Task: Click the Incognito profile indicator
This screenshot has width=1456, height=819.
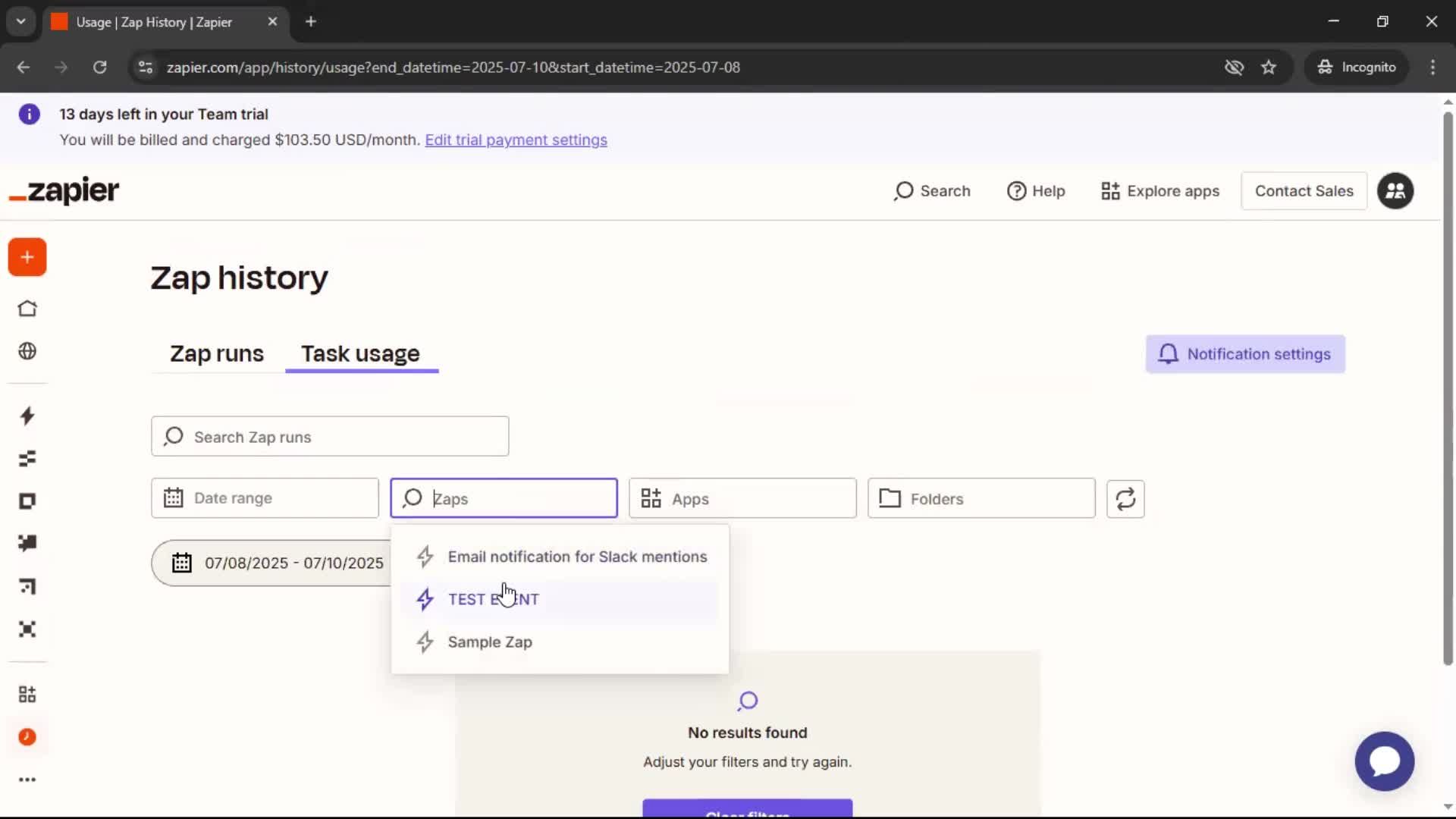Action: [x=1357, y=67]
